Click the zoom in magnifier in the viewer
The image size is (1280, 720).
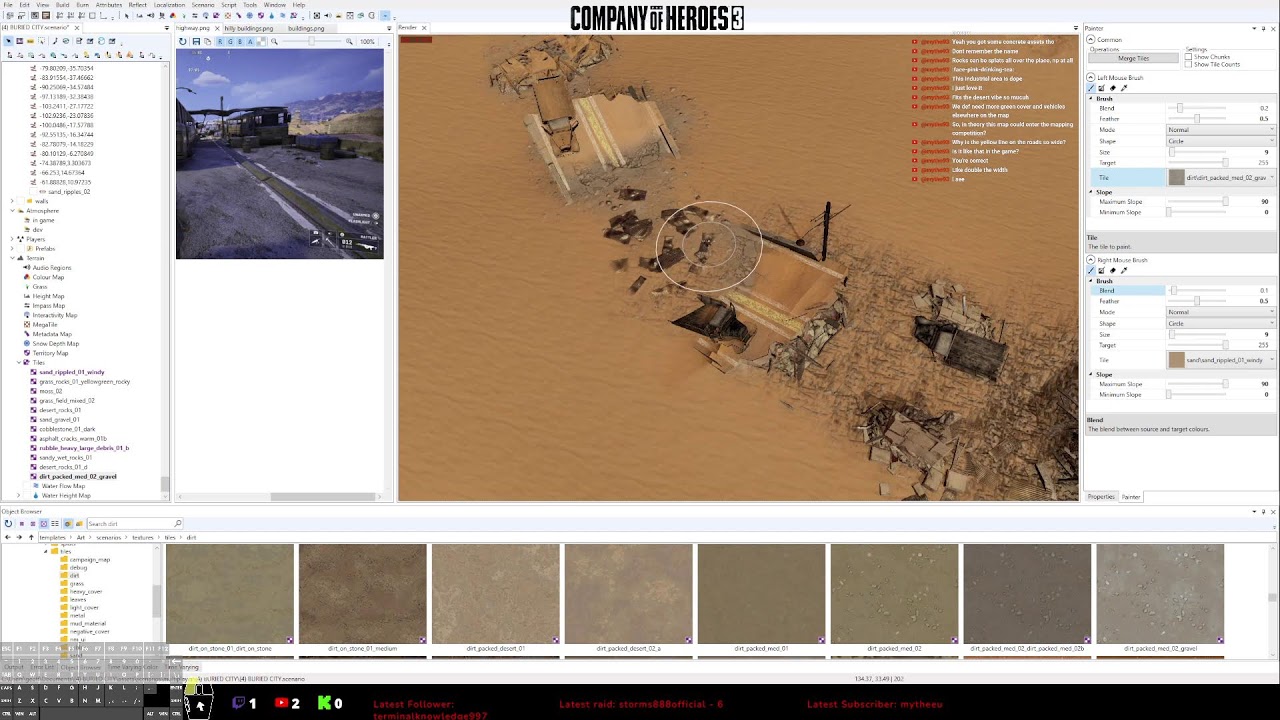(349, 41)
